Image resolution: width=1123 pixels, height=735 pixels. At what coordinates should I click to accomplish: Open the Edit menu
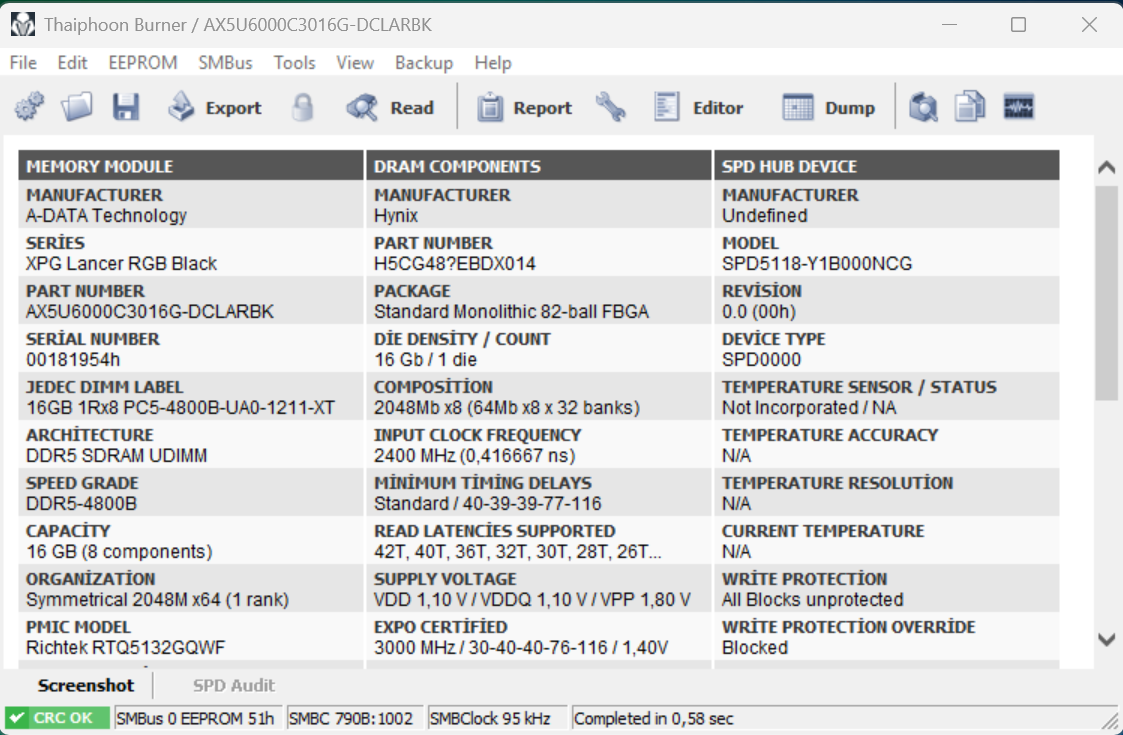coord(72,63)
